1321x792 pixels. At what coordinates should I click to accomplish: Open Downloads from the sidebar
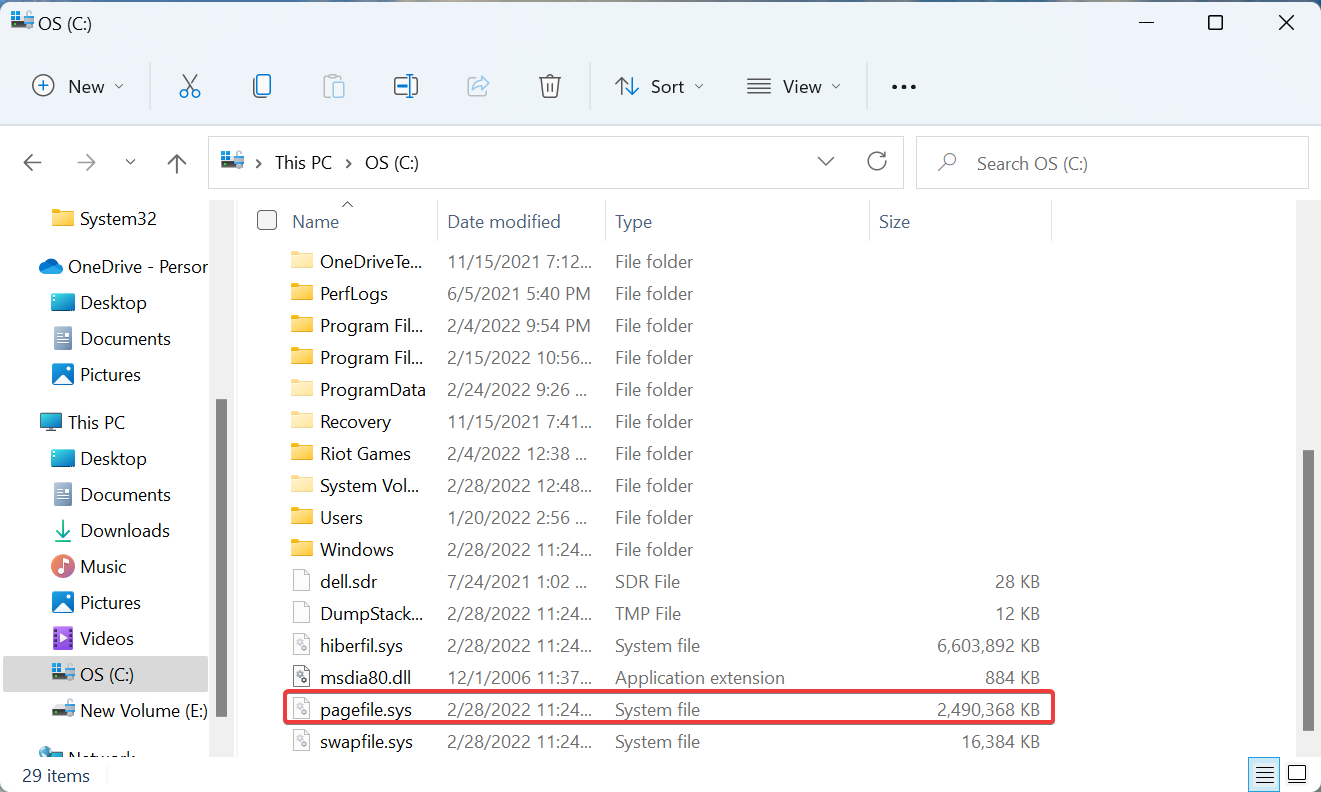125,530
